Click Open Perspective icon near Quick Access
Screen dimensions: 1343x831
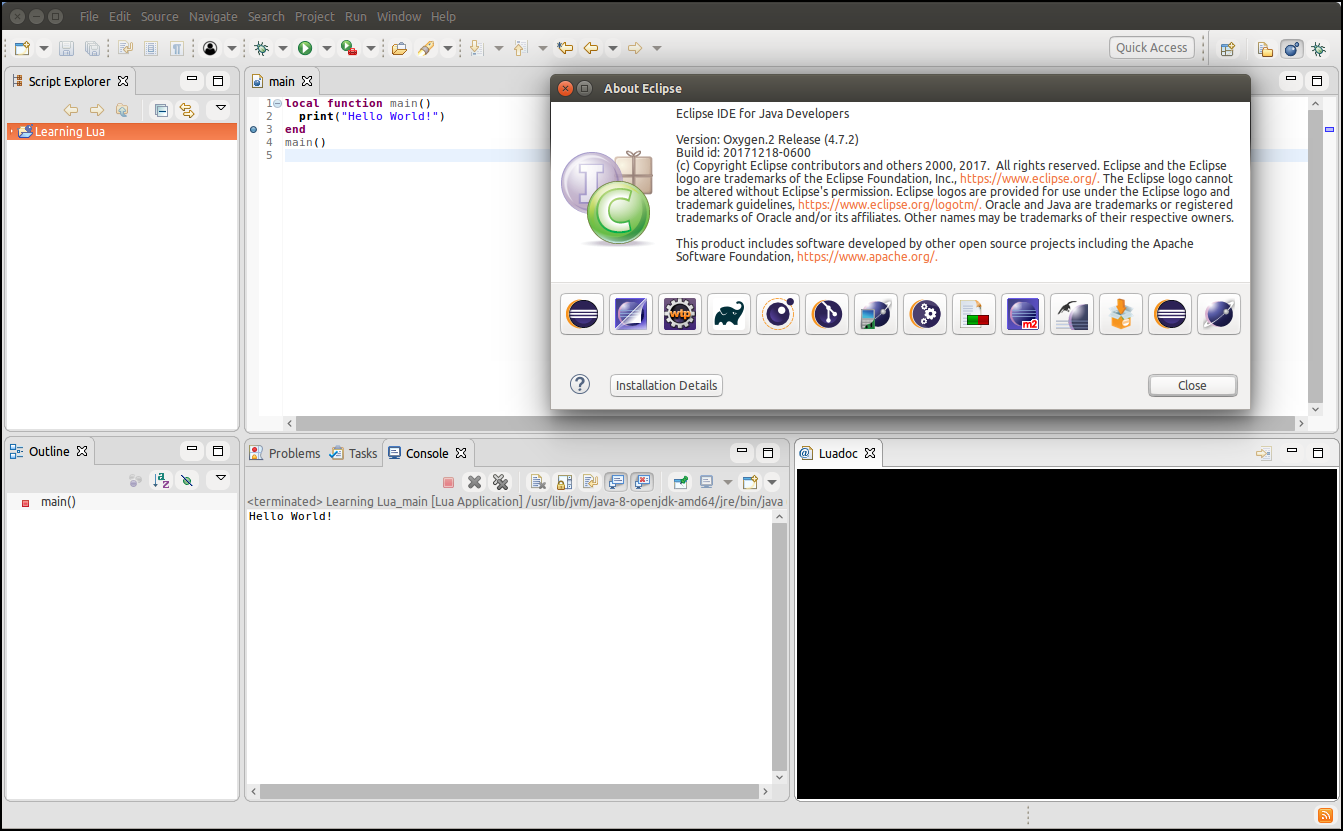point(1228,48)
